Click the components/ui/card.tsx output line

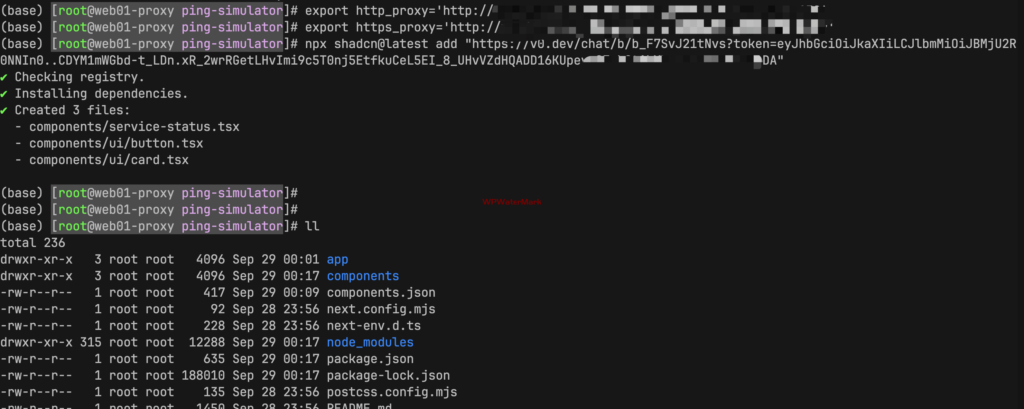102,160
